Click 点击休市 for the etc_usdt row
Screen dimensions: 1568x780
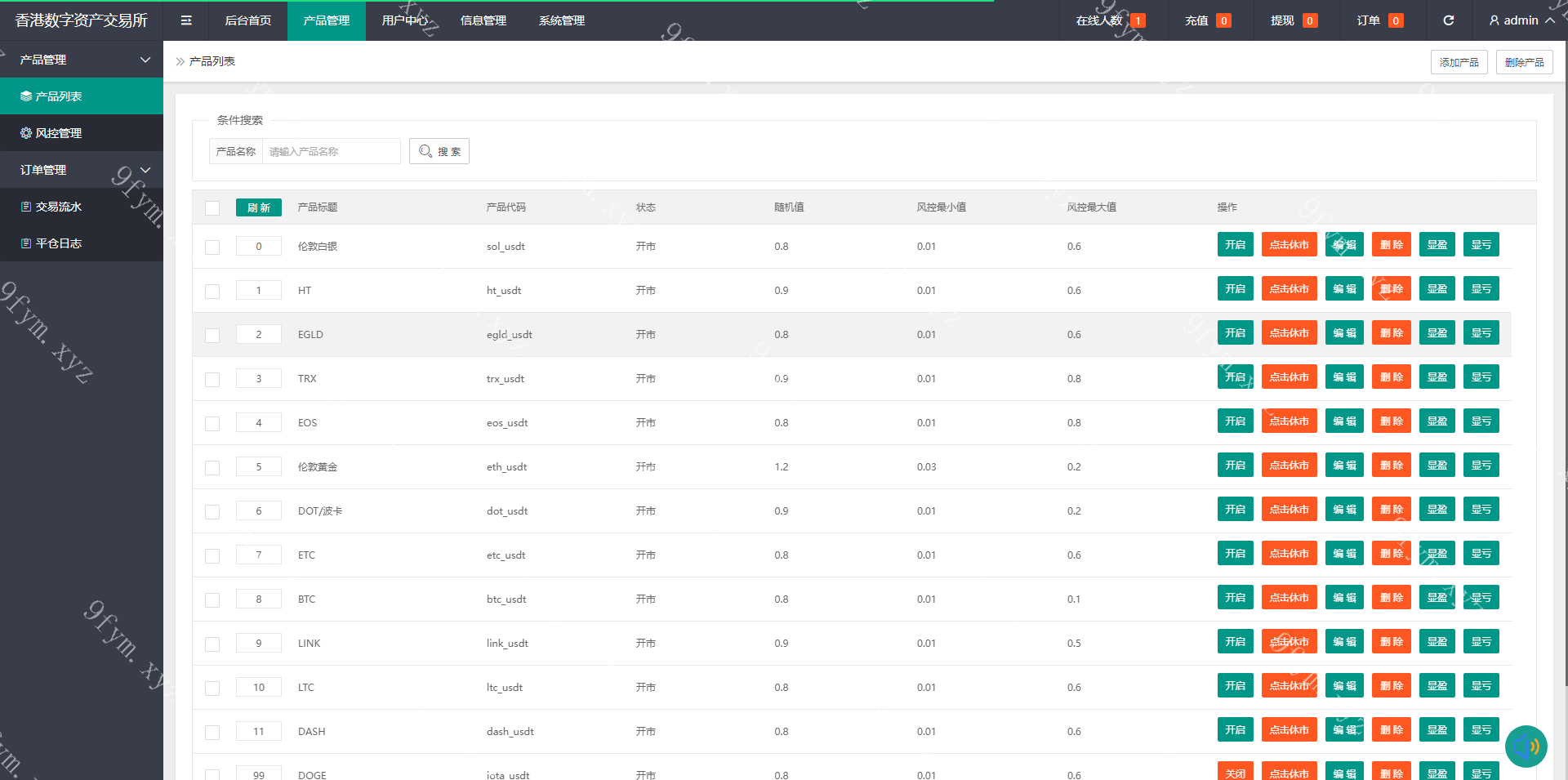[1290, 553]
